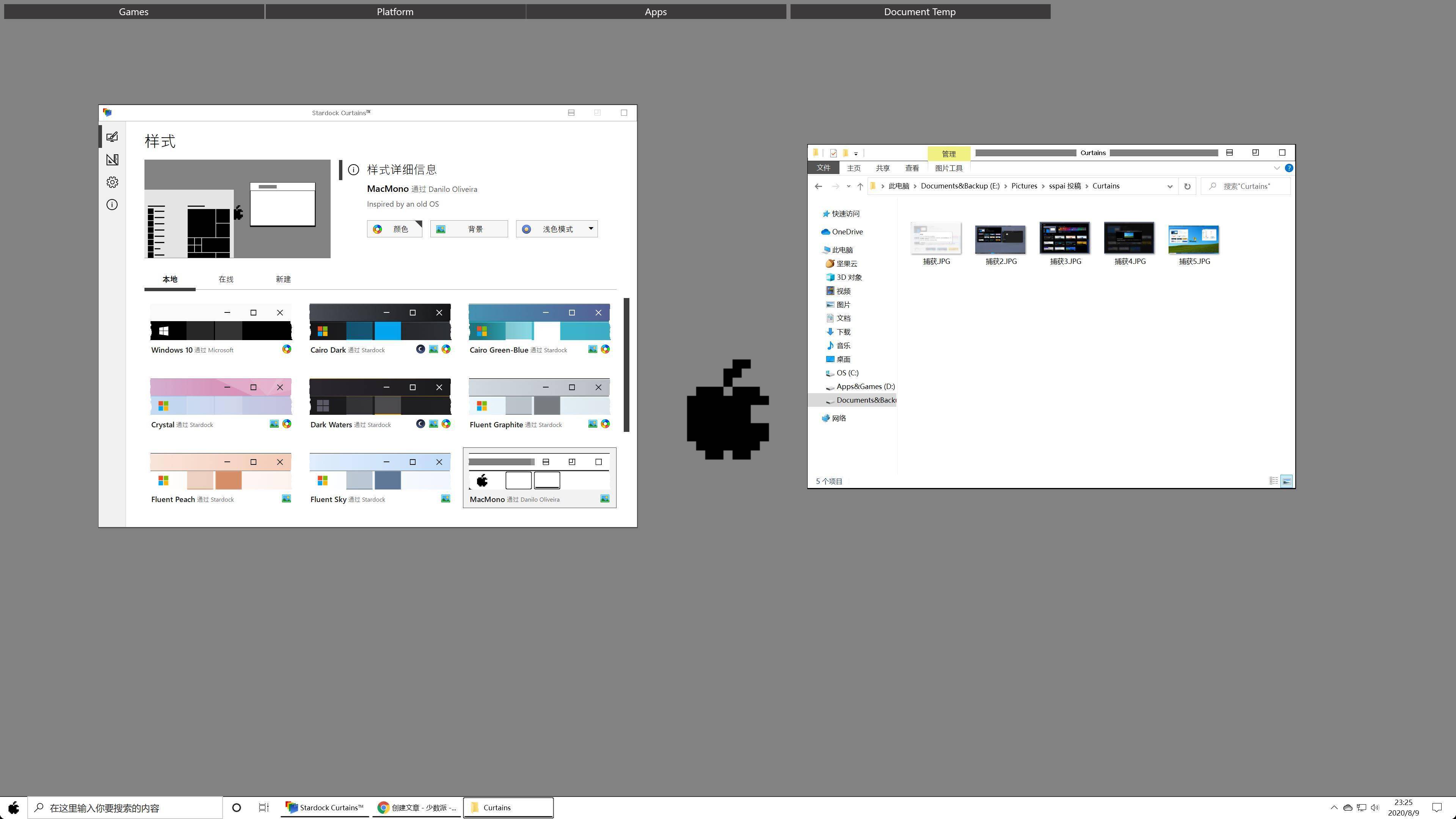Click the scrollbar of the styles list
1456x819 pixels.
(x=626, y=365)
